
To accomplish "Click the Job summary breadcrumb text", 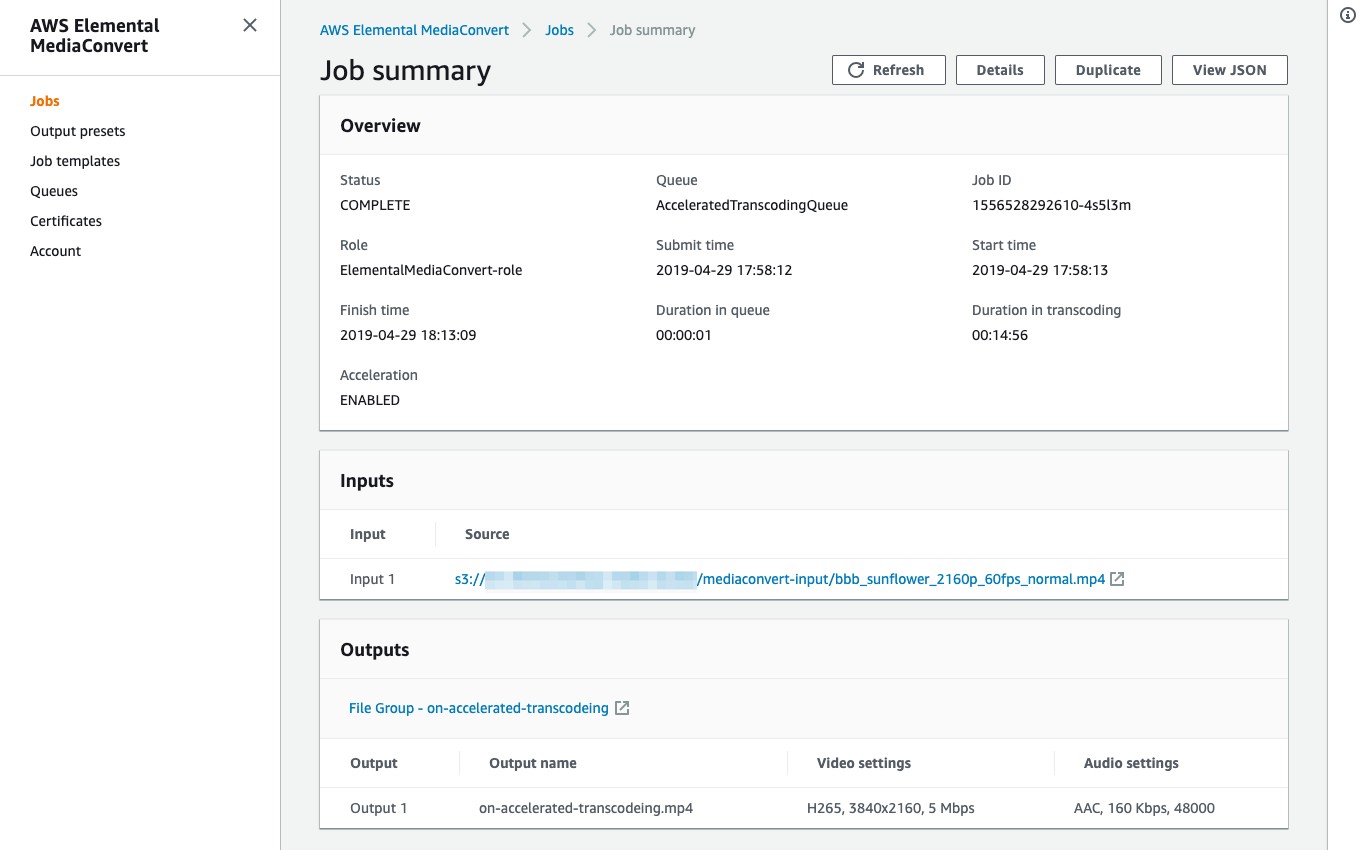I will 652,30.
